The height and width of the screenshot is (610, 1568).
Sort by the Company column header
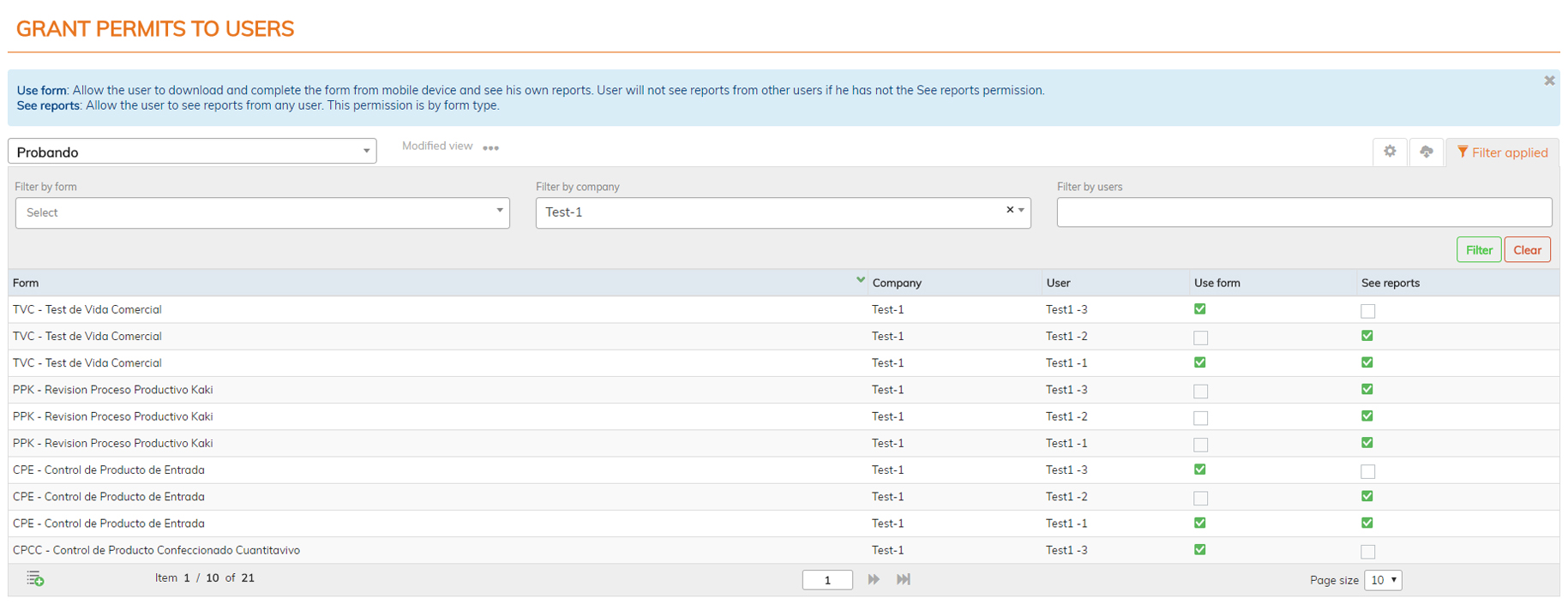(897, 283)
